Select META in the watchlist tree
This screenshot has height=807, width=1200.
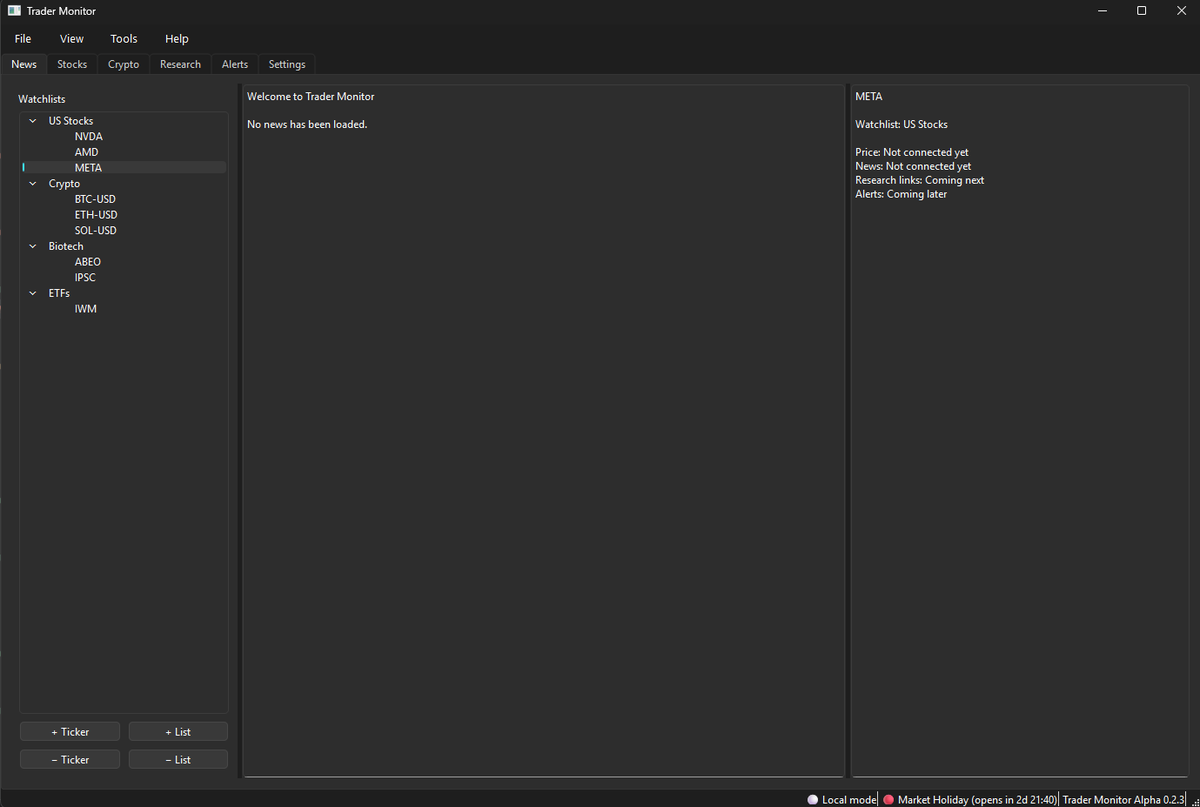88,168
